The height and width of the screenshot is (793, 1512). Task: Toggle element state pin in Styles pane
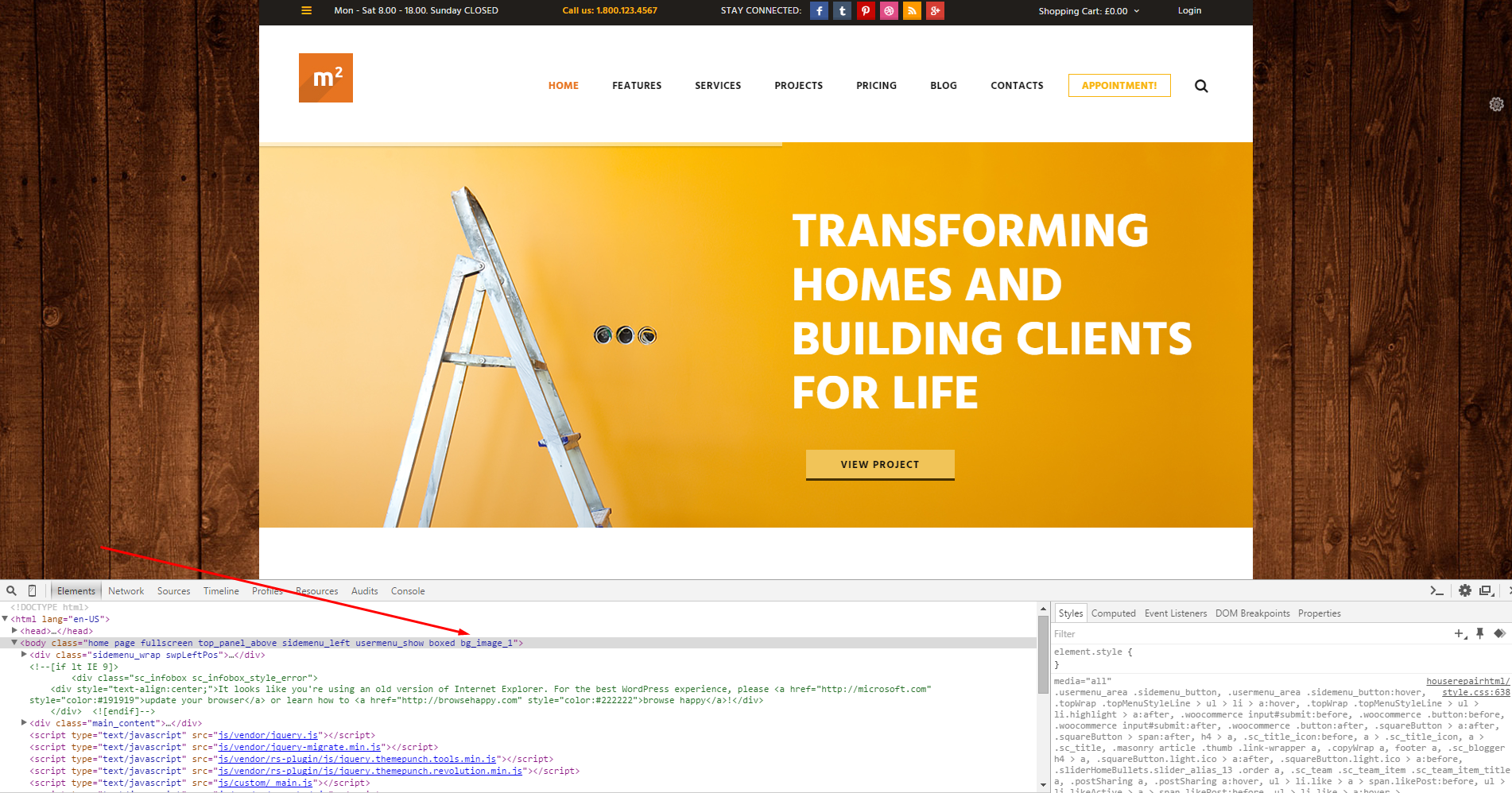click(x=1479, y=633)
